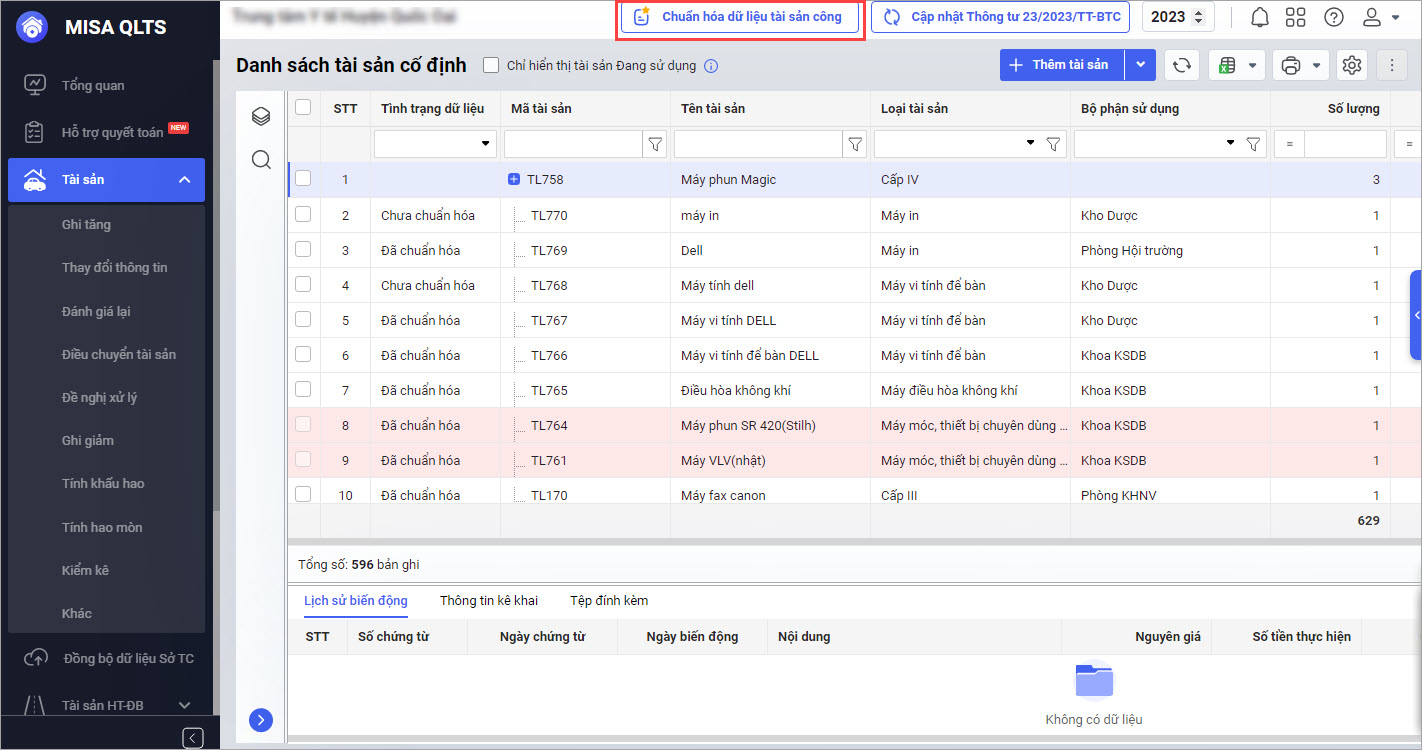The width and height of the screenshot is (1422, 750).
Task: Click the search magnifier icon beside the table
Action: coord(261,160)
